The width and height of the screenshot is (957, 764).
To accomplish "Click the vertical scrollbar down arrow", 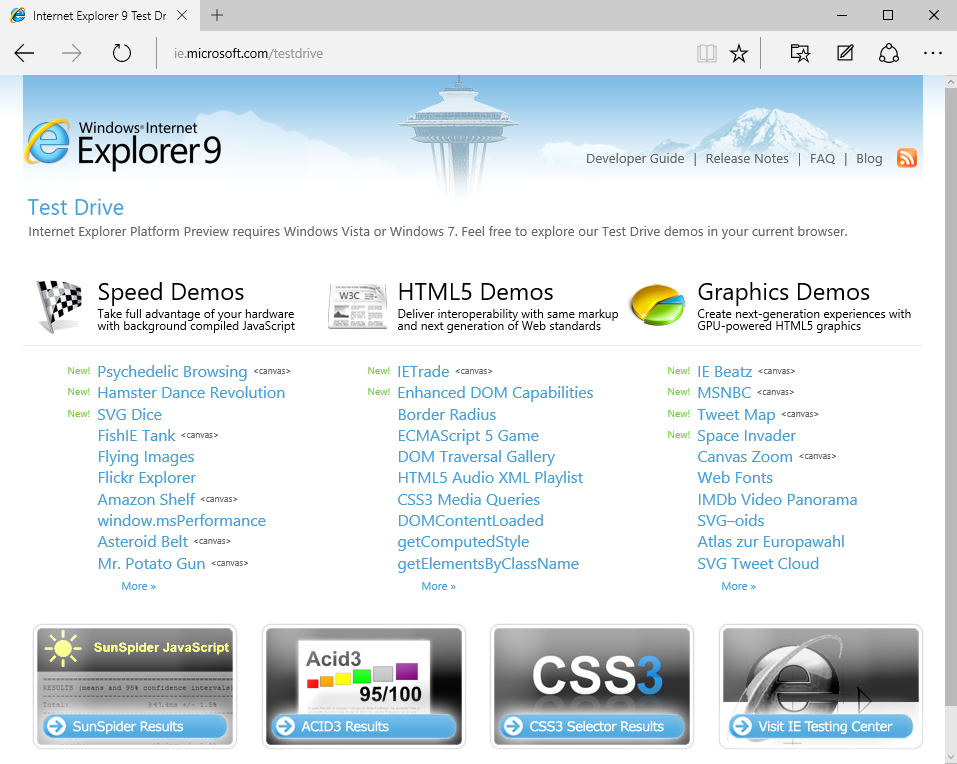I will click(x=950, y=756).
